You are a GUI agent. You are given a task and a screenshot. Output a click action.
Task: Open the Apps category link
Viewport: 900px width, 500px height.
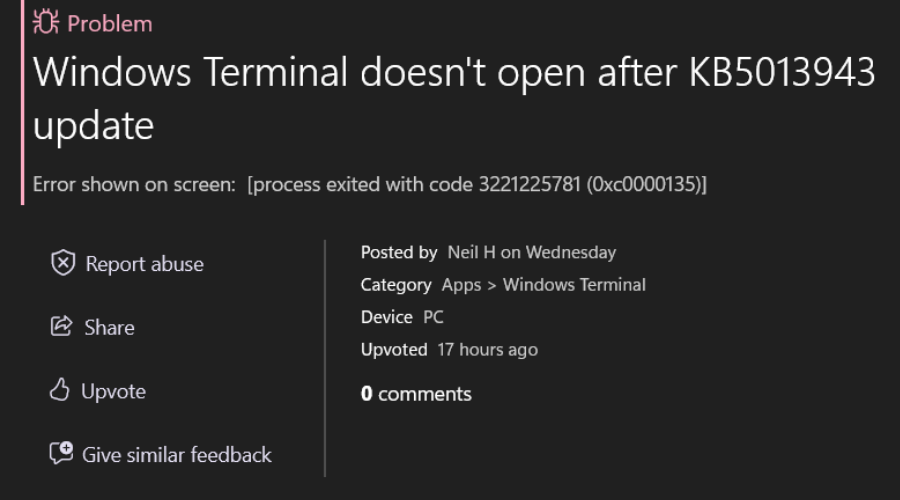461,285
